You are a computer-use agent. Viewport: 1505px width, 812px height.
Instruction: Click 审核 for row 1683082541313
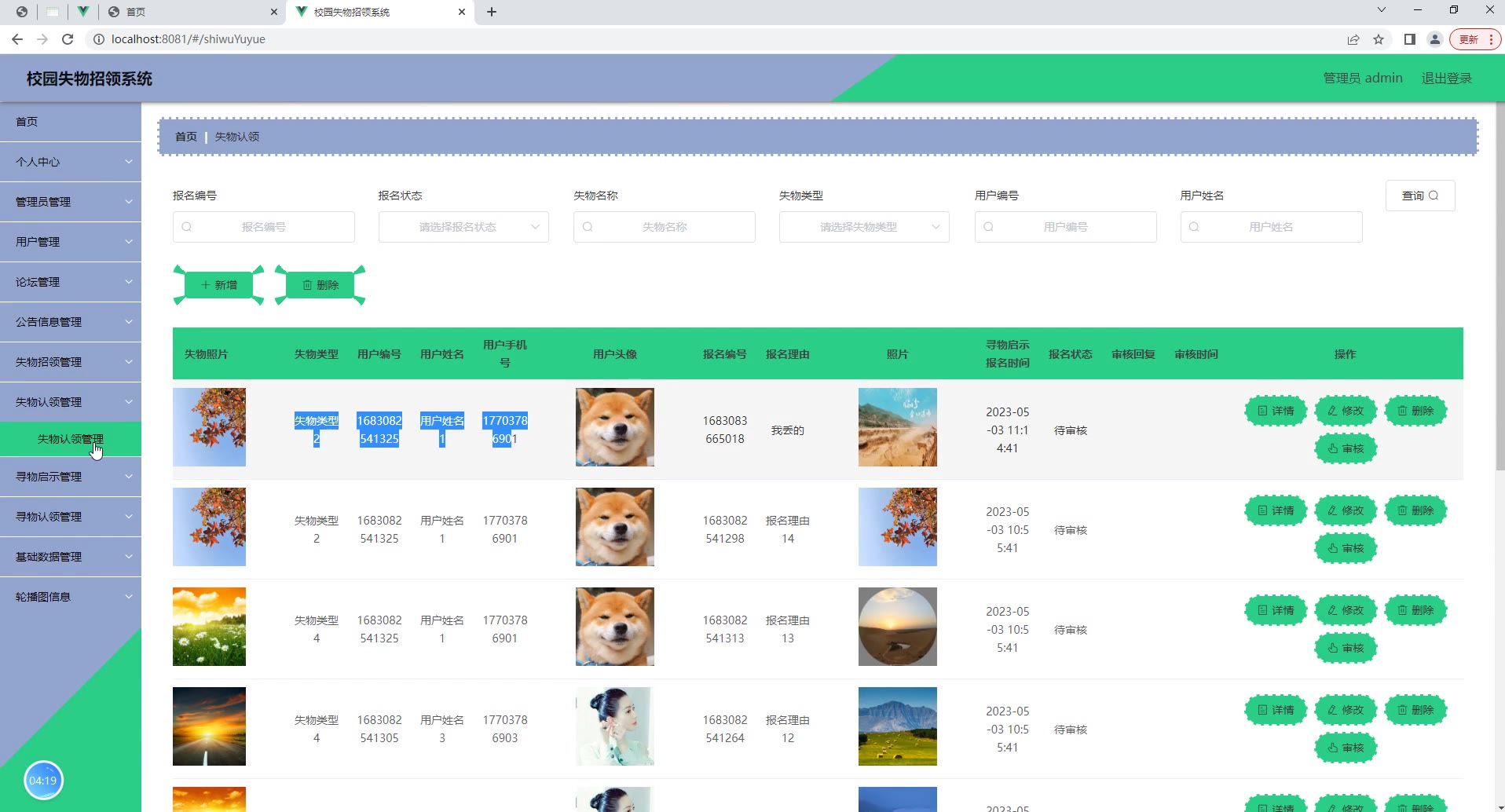(x=1346, y=648)
